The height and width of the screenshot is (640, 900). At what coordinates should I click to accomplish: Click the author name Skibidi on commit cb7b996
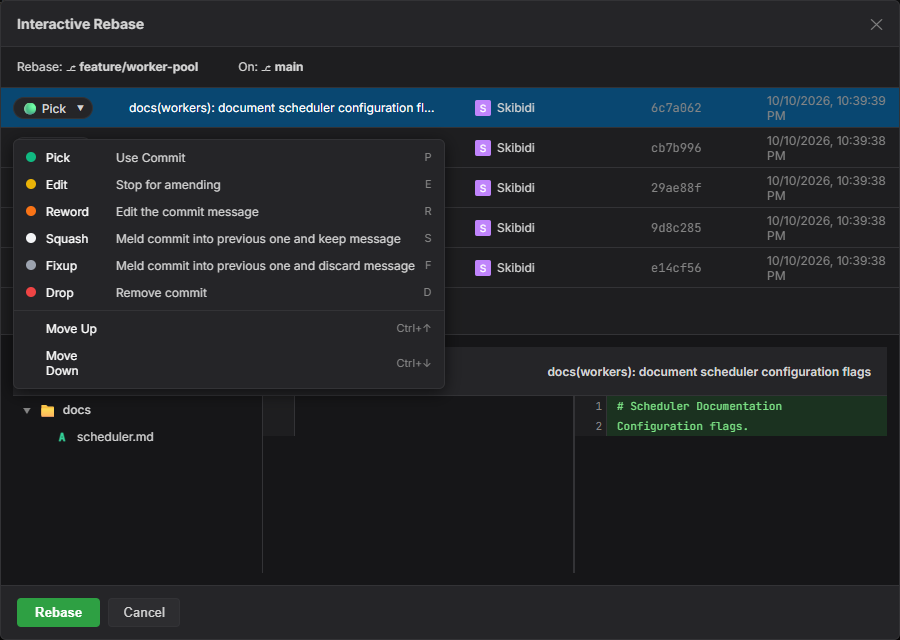[x=515, y=148]
